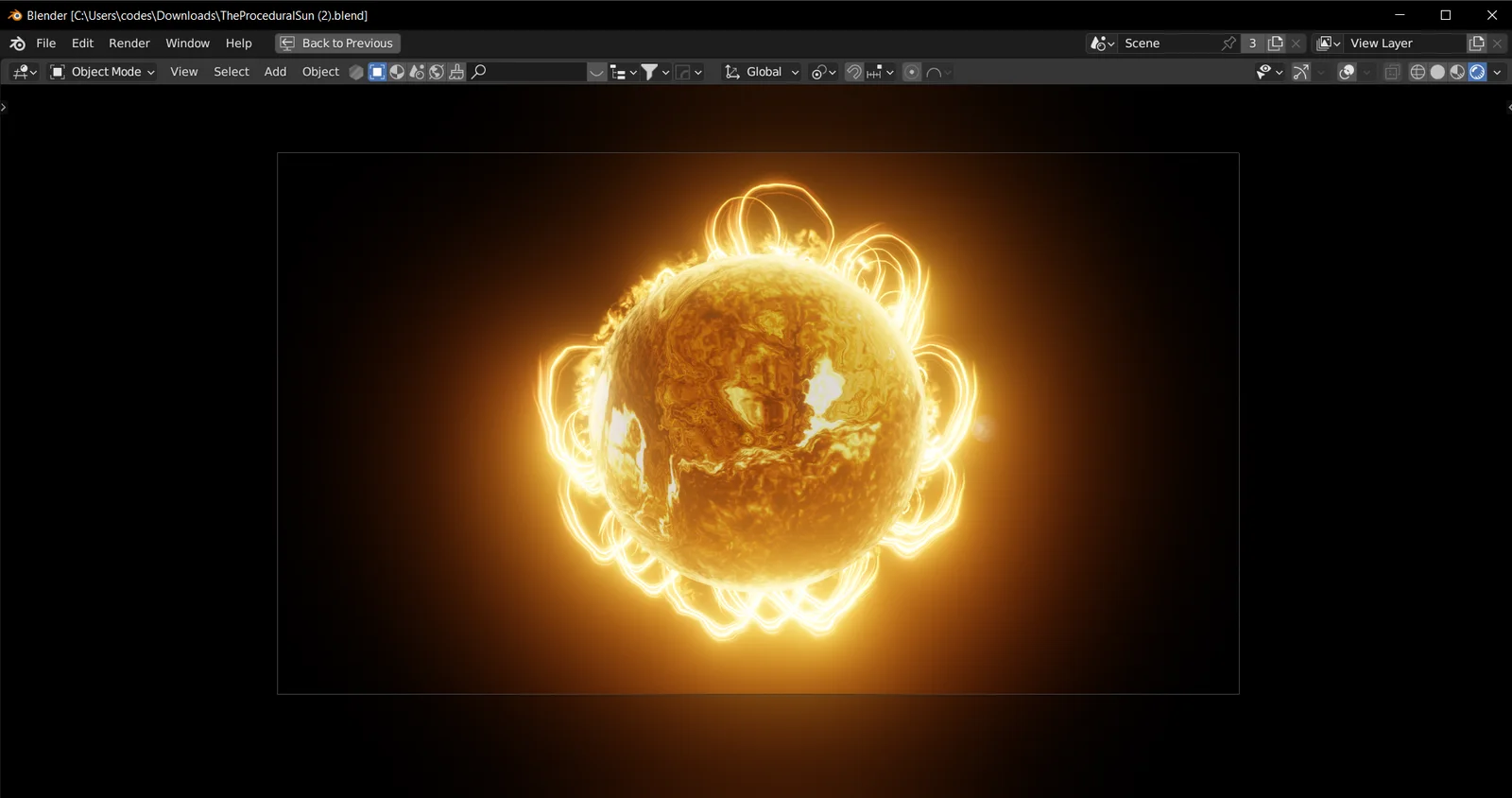The width and height of the screenshot is (1512, 798).
Task: Click the half-shaded sphere icon beside Object
Action: click(397, 72)
